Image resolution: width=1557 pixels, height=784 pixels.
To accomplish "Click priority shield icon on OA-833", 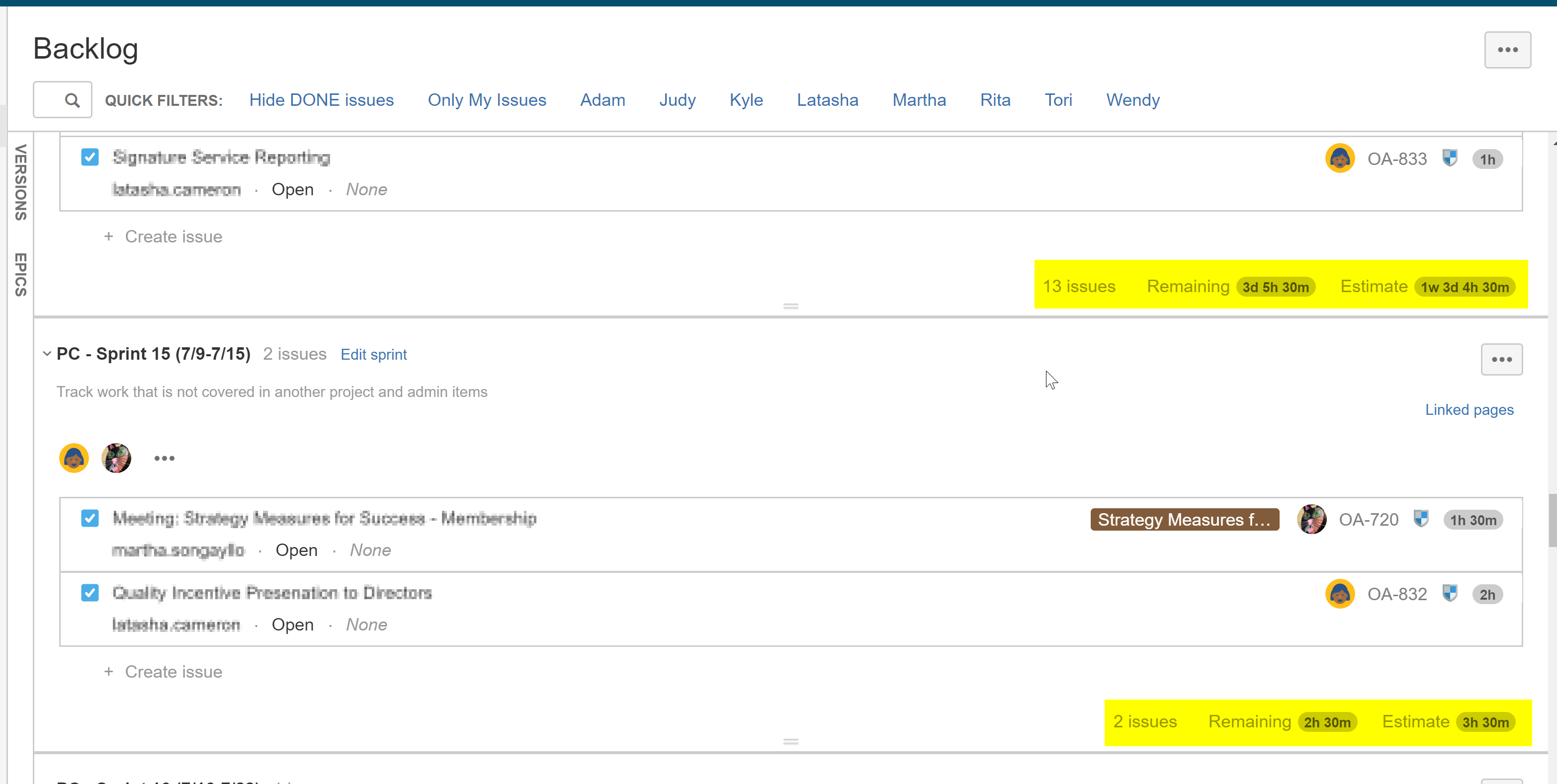I will point(1450,158).
